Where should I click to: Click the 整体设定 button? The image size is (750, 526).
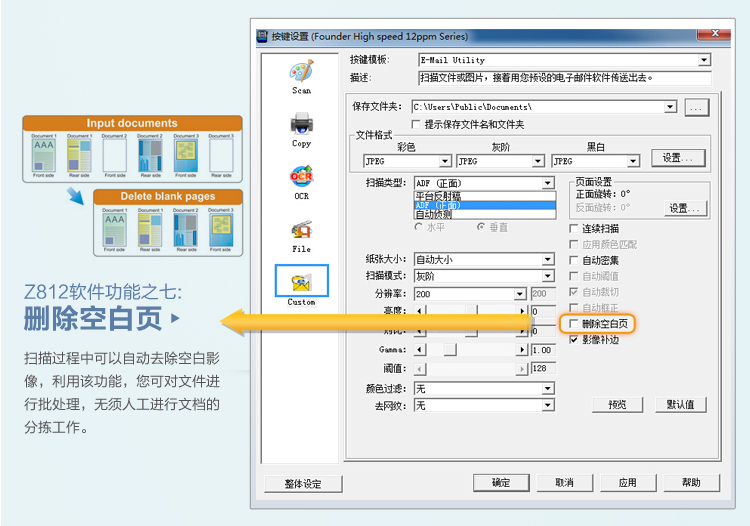point(303,484)
